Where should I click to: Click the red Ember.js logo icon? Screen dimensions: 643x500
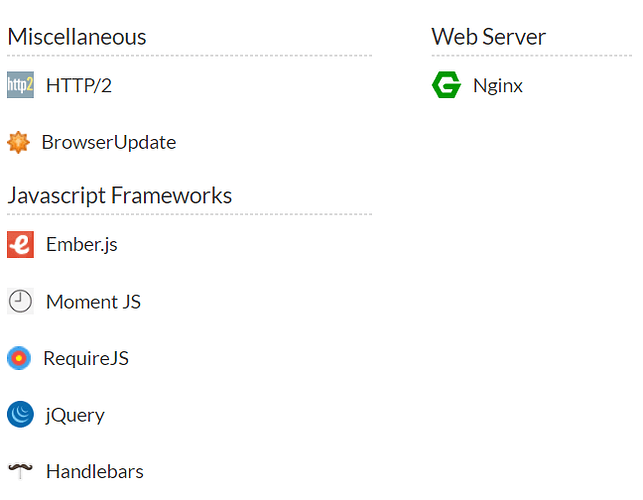coord(20,244)
